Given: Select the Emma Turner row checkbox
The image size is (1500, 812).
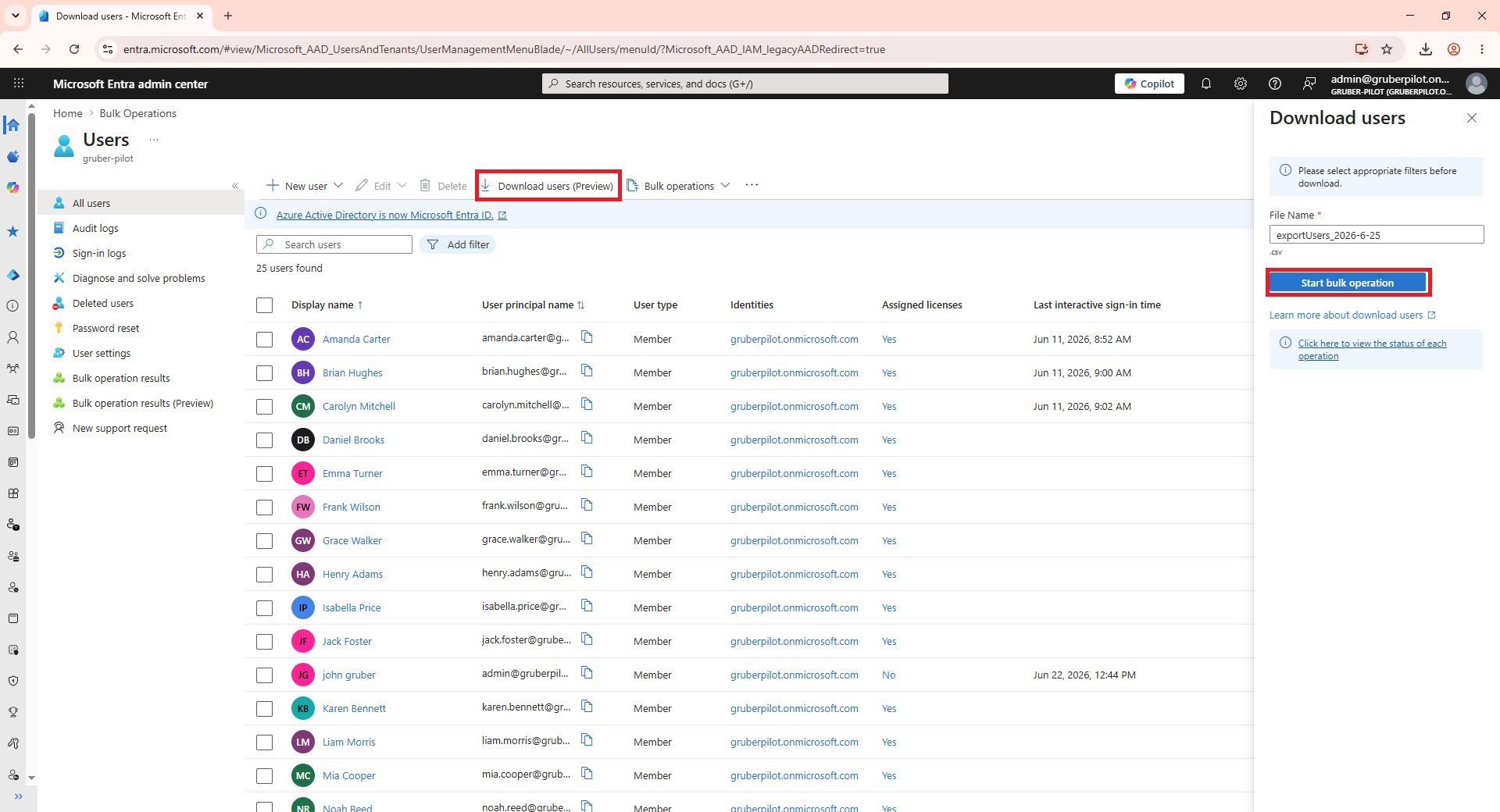Looking at the screenshot, I should click(265, 474).
